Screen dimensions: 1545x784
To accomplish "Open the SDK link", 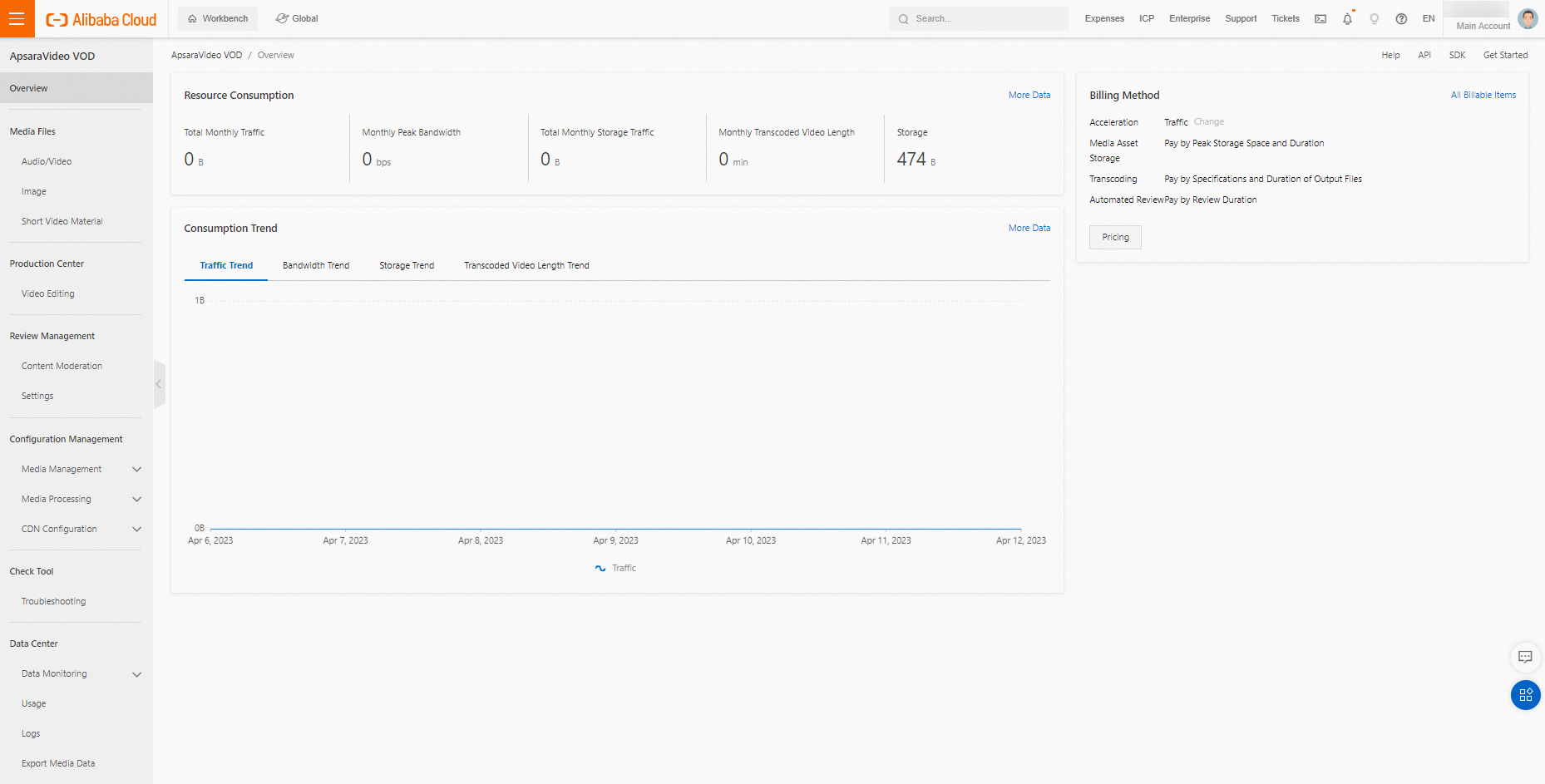I will click(1458, 55).
